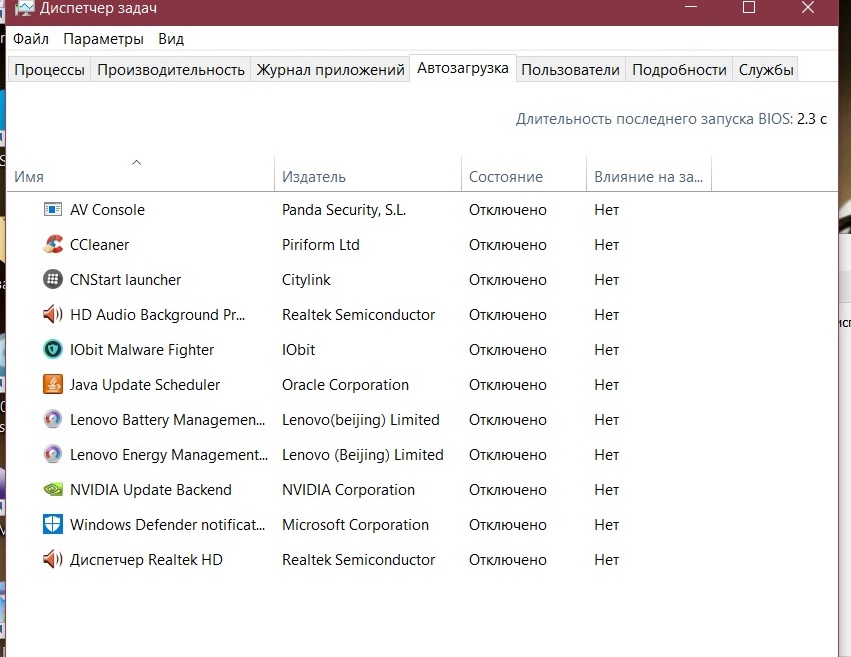Click Отключено status in the CCleaner row
This screenshot has height=657, width=851.
point(508,245)
